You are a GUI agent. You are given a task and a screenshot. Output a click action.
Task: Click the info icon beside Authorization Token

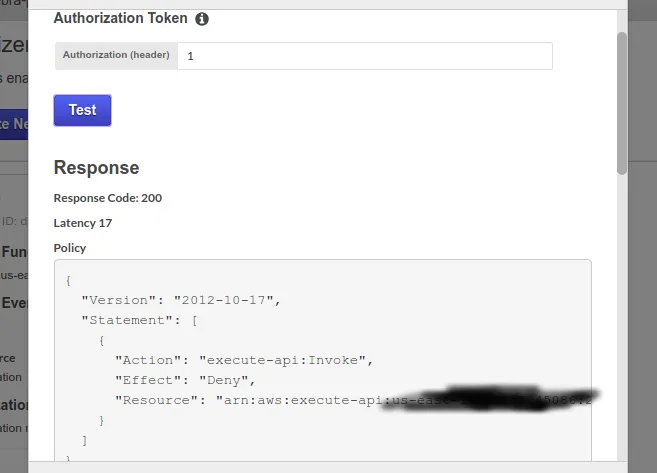tap(202, 19)
